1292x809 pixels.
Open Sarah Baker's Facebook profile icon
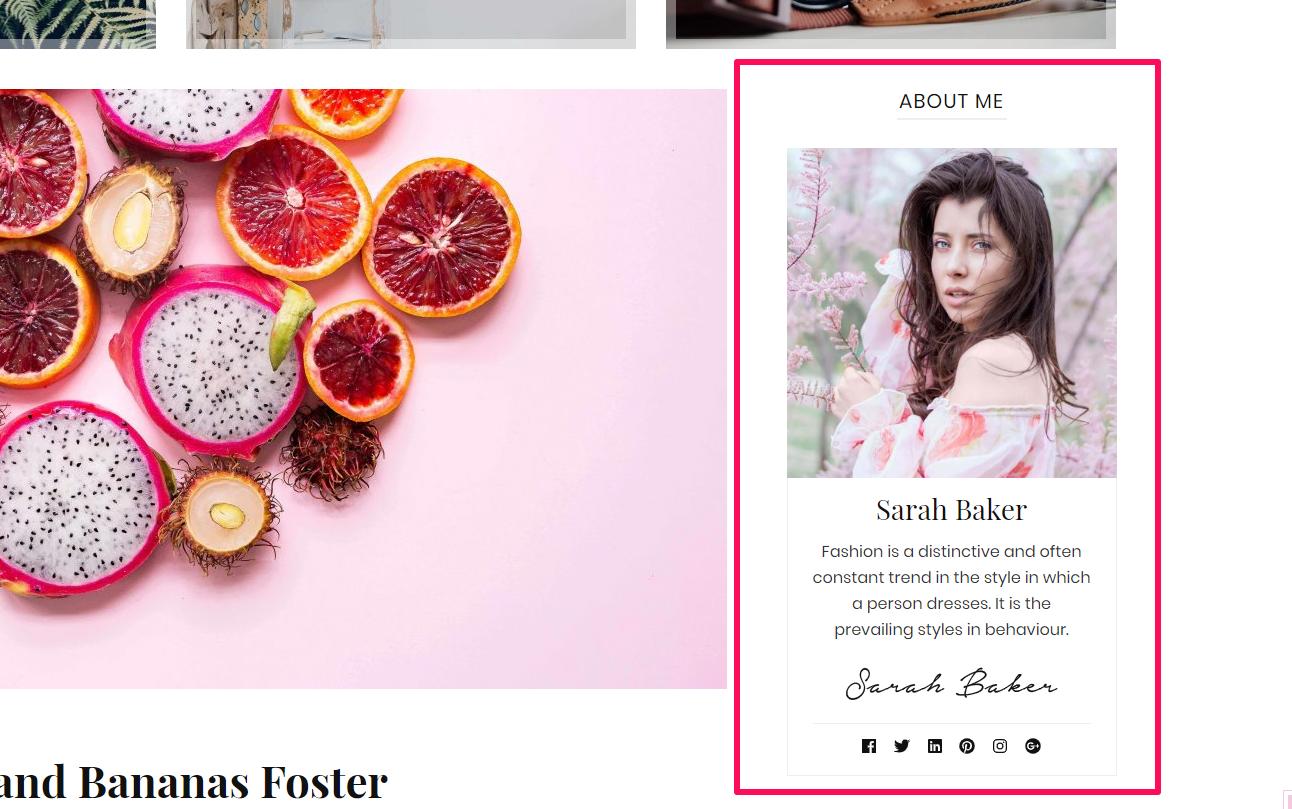[869, 746]
